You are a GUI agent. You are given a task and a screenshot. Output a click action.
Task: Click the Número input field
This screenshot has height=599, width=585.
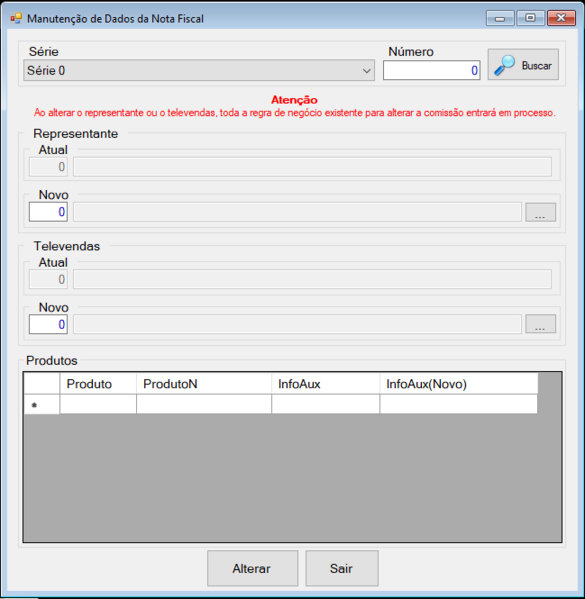[x=431, y=70]
